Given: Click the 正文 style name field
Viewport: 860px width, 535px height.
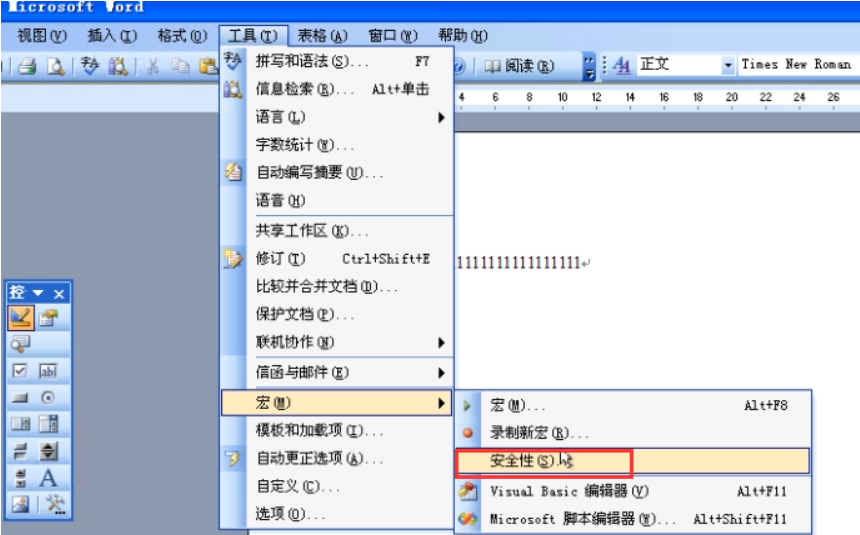Looking at the screenshot, I should point(679,65).
